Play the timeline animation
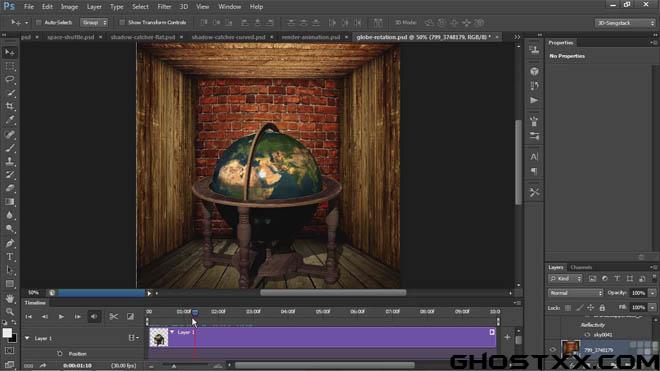 [61, 316]
